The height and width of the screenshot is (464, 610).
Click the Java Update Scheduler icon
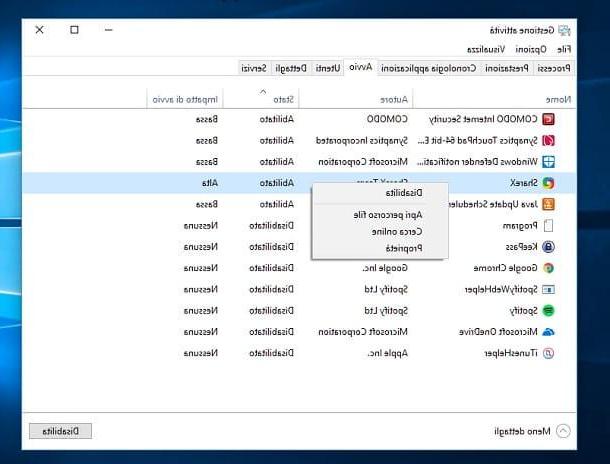(x=548, y=204)
